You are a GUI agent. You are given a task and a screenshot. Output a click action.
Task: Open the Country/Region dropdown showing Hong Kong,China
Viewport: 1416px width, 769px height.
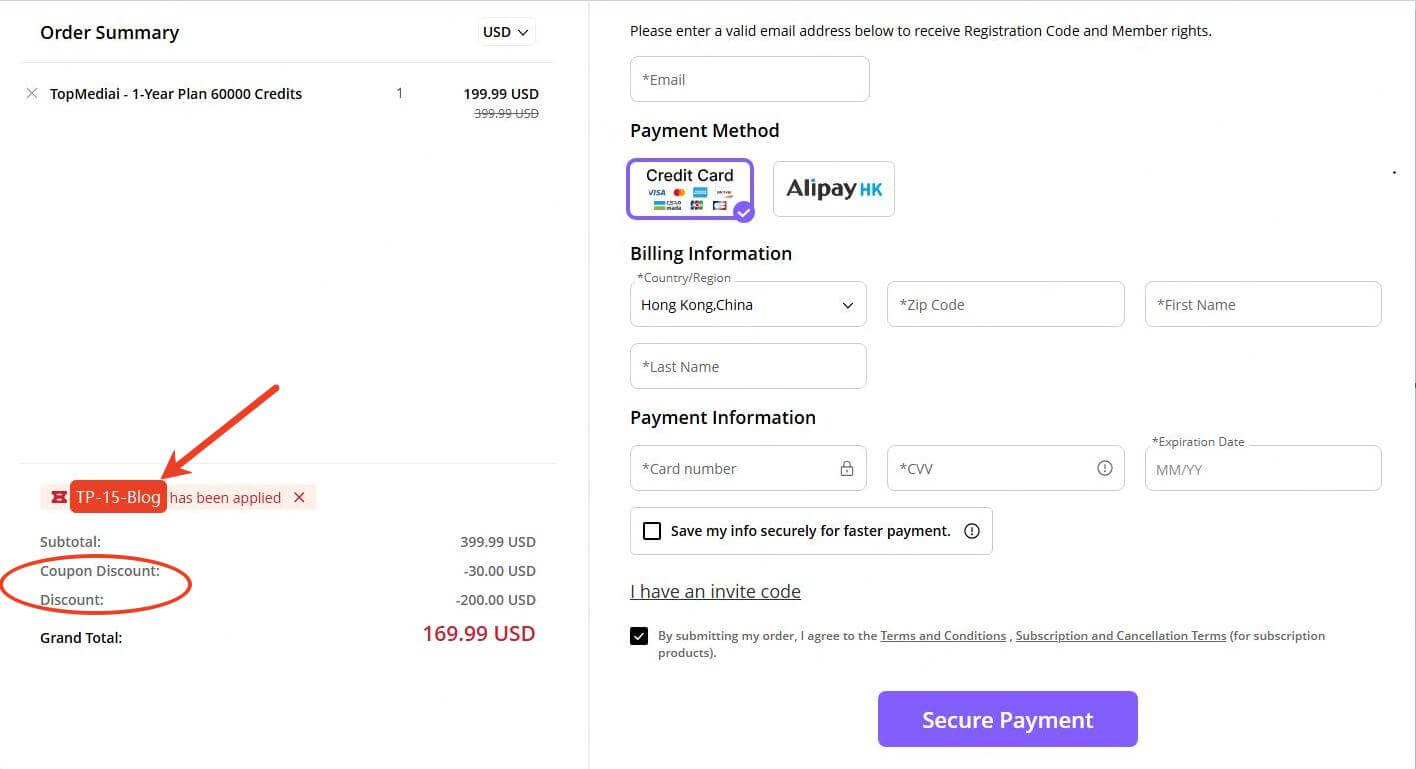(x=747, y=304)
